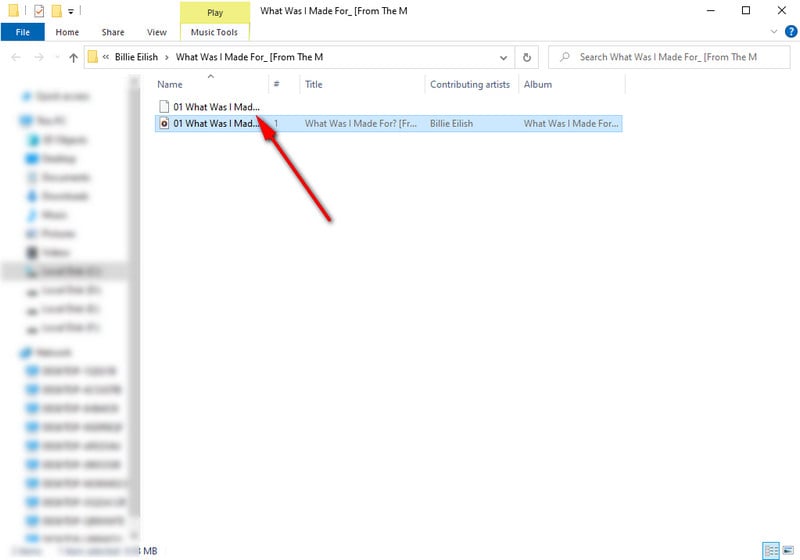
Task: Click title cell What Was I Made For? [Fr...
Action: coord(361,123)
